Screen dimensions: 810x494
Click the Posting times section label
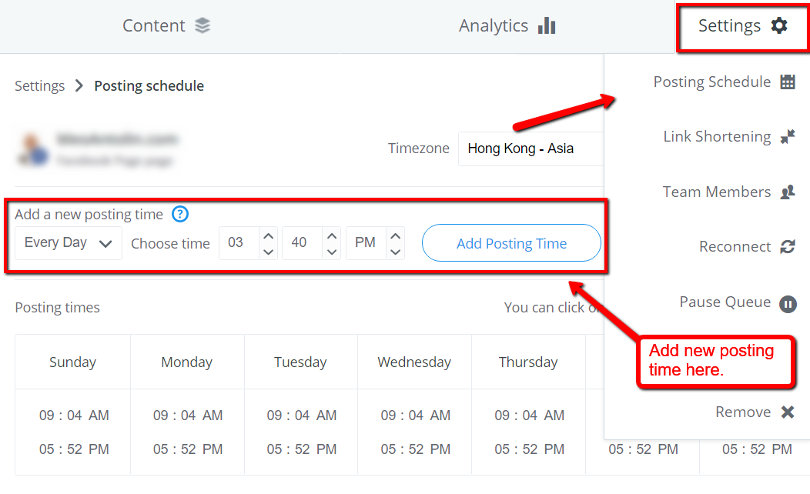click(x=57, y=307)
